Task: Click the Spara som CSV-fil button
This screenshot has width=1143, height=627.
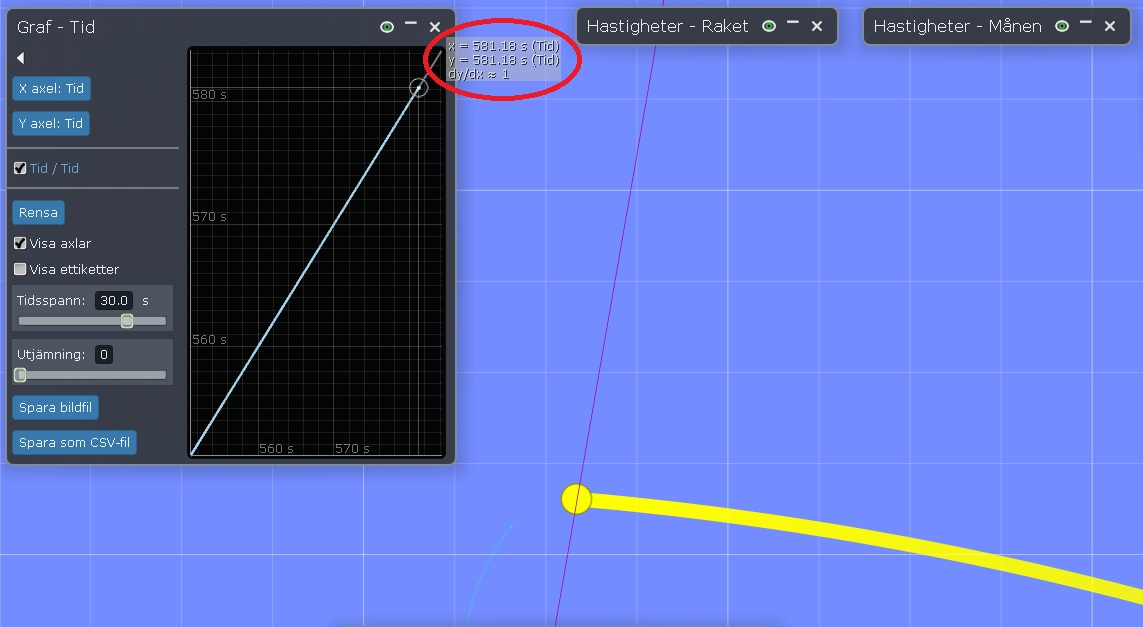Action: pos(74,442)
